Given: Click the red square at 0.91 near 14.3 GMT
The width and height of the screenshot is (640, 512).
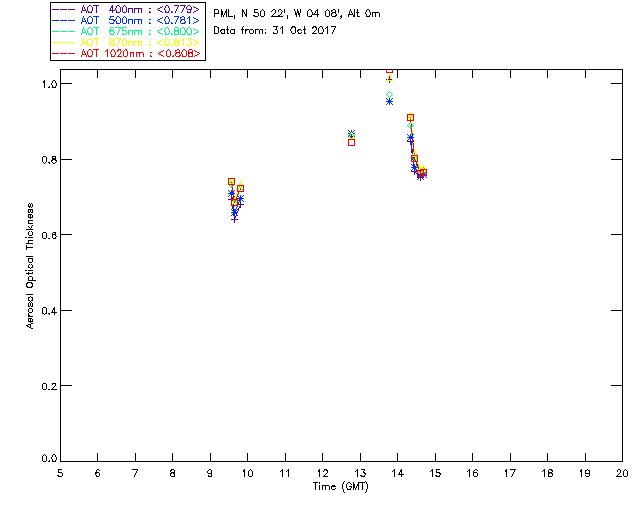Looking at the screenshot, I should pos(411,118).
